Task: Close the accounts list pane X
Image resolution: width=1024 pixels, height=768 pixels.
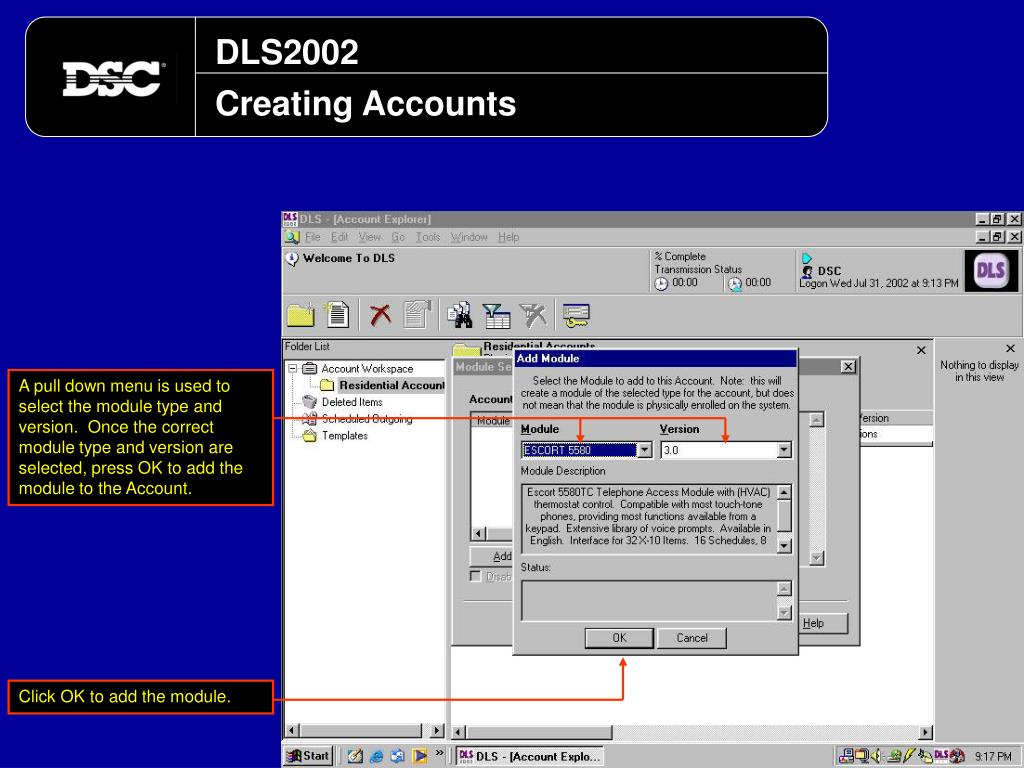Action: (x=921, y=351)
